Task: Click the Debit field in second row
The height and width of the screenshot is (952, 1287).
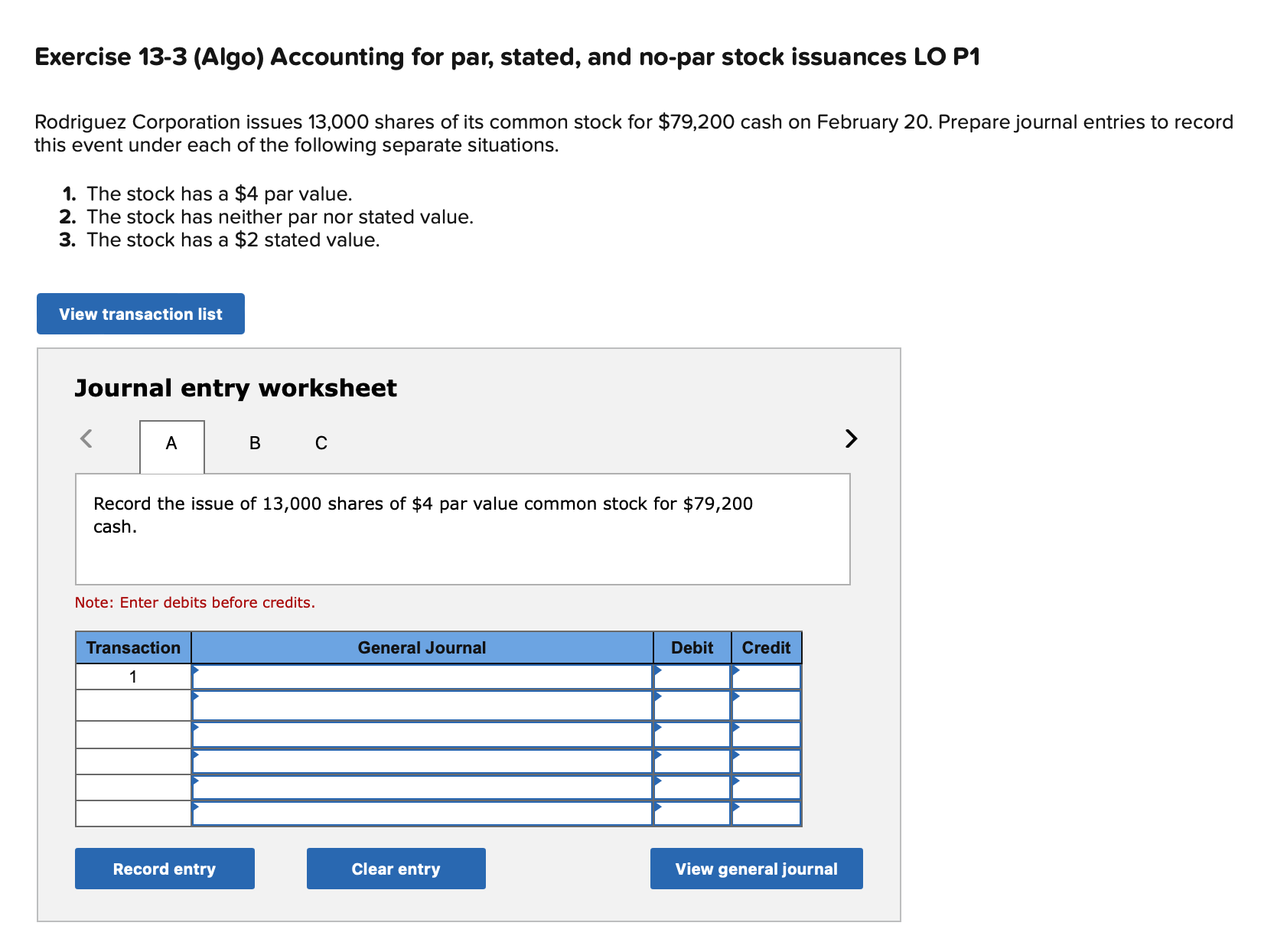Action: pyautogui.click(x=692, y=704)
